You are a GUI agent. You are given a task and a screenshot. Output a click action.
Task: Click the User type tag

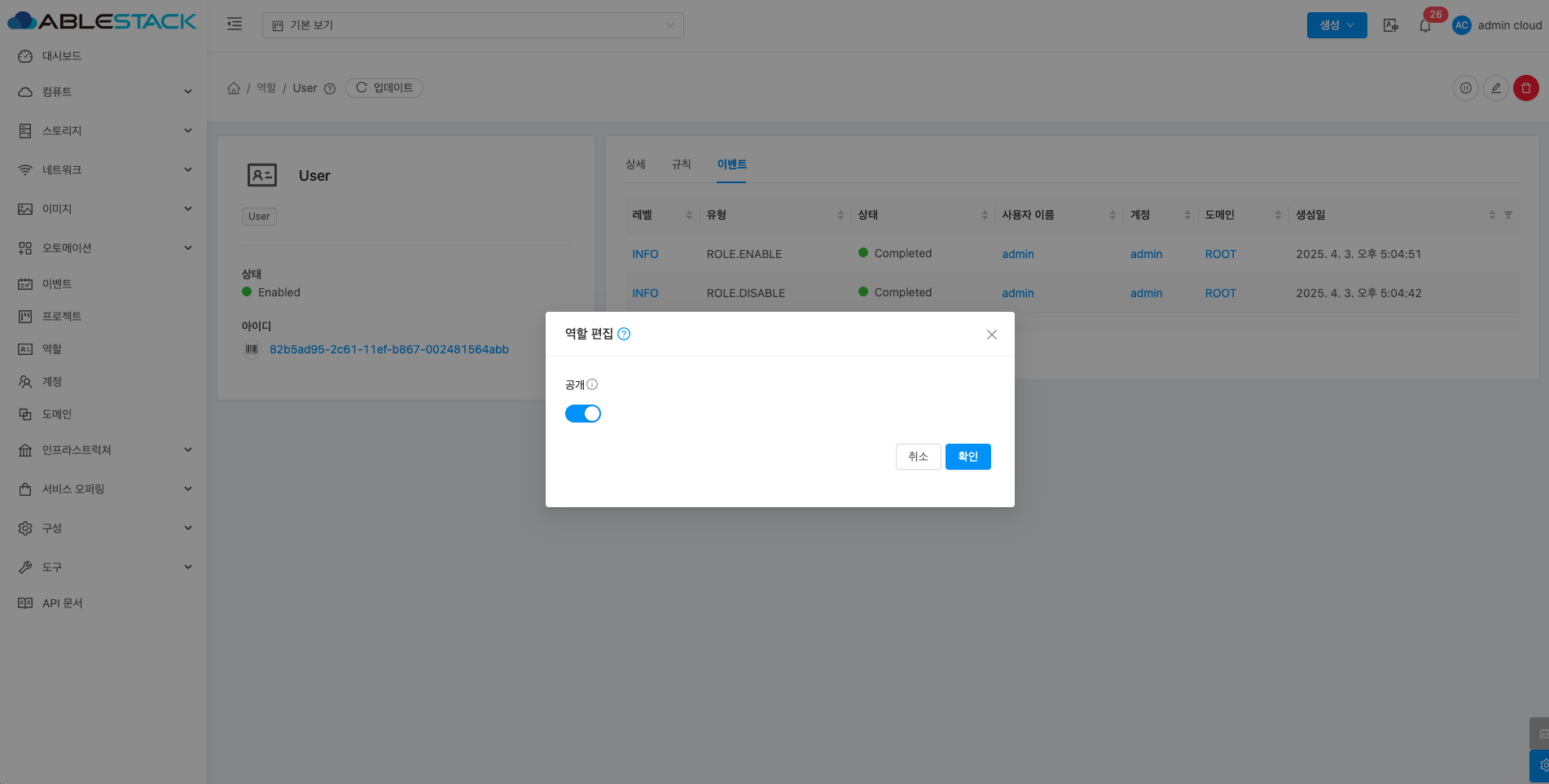point(259,217)
